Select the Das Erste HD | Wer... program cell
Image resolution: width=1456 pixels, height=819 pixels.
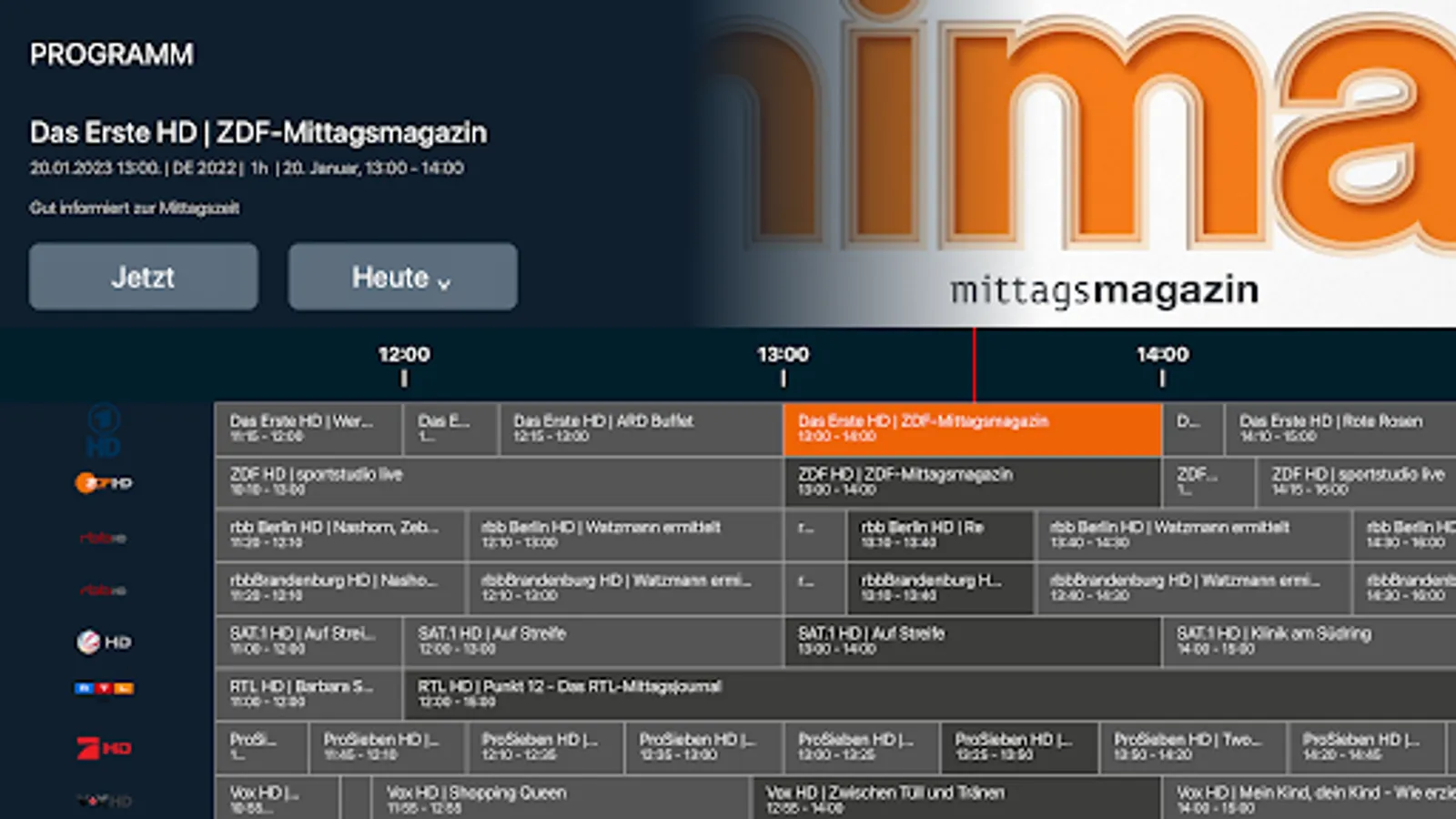click(308, 430)
